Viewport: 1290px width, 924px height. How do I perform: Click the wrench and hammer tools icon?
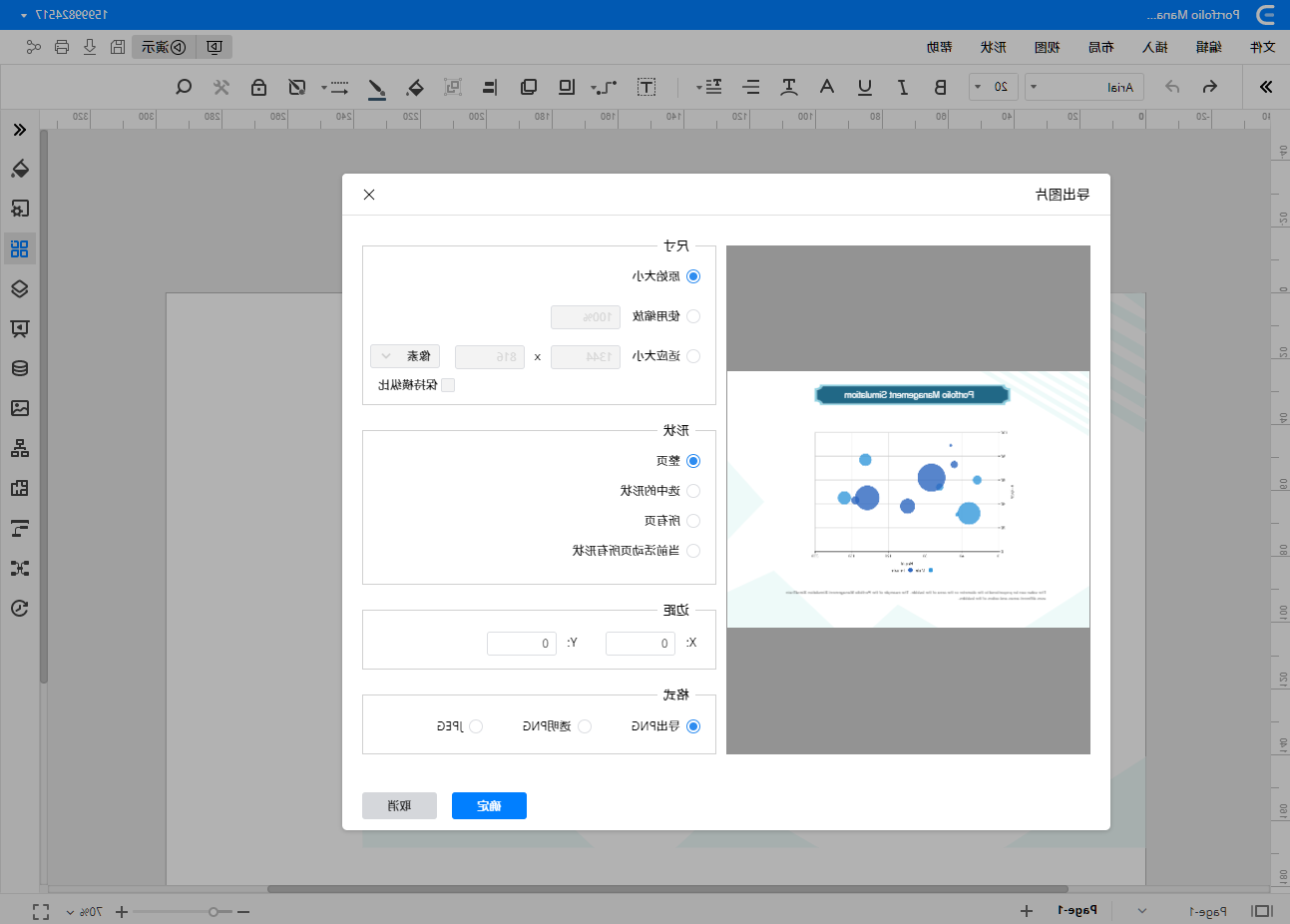pyautogui.click(x=221, y=87)
